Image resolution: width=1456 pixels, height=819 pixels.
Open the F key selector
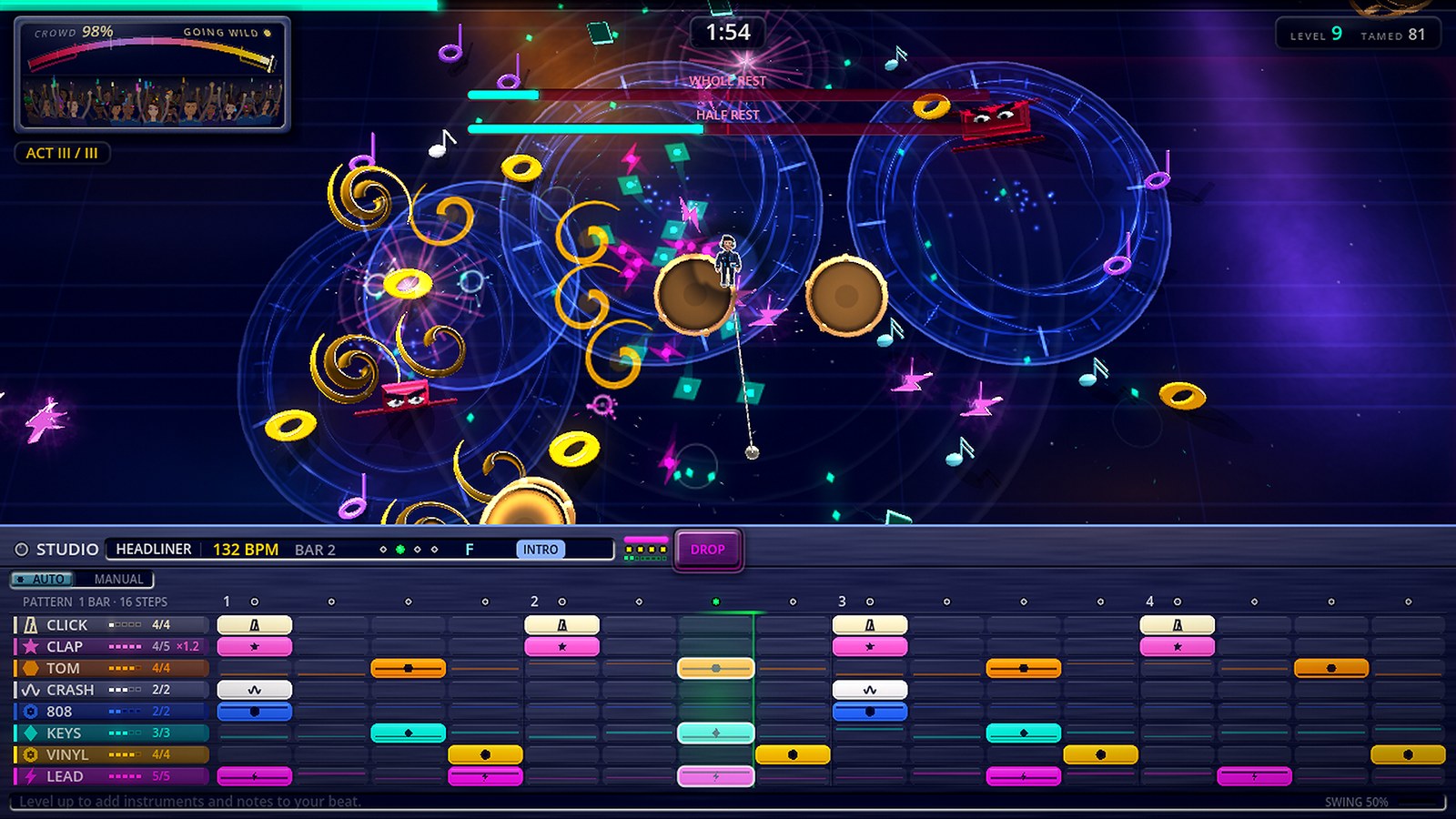click(x=470, y=550)
